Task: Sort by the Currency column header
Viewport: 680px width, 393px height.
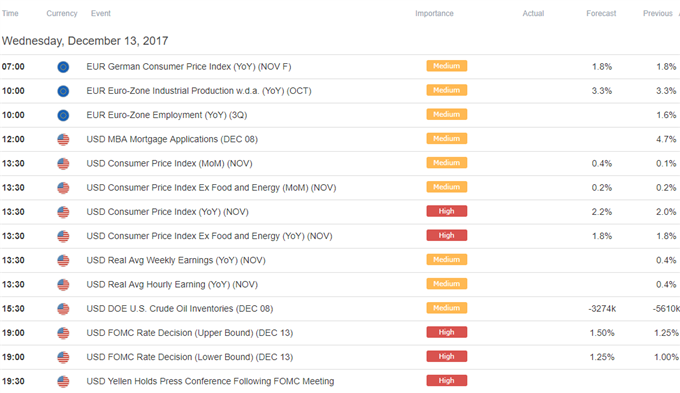Action: click(62, 13)
